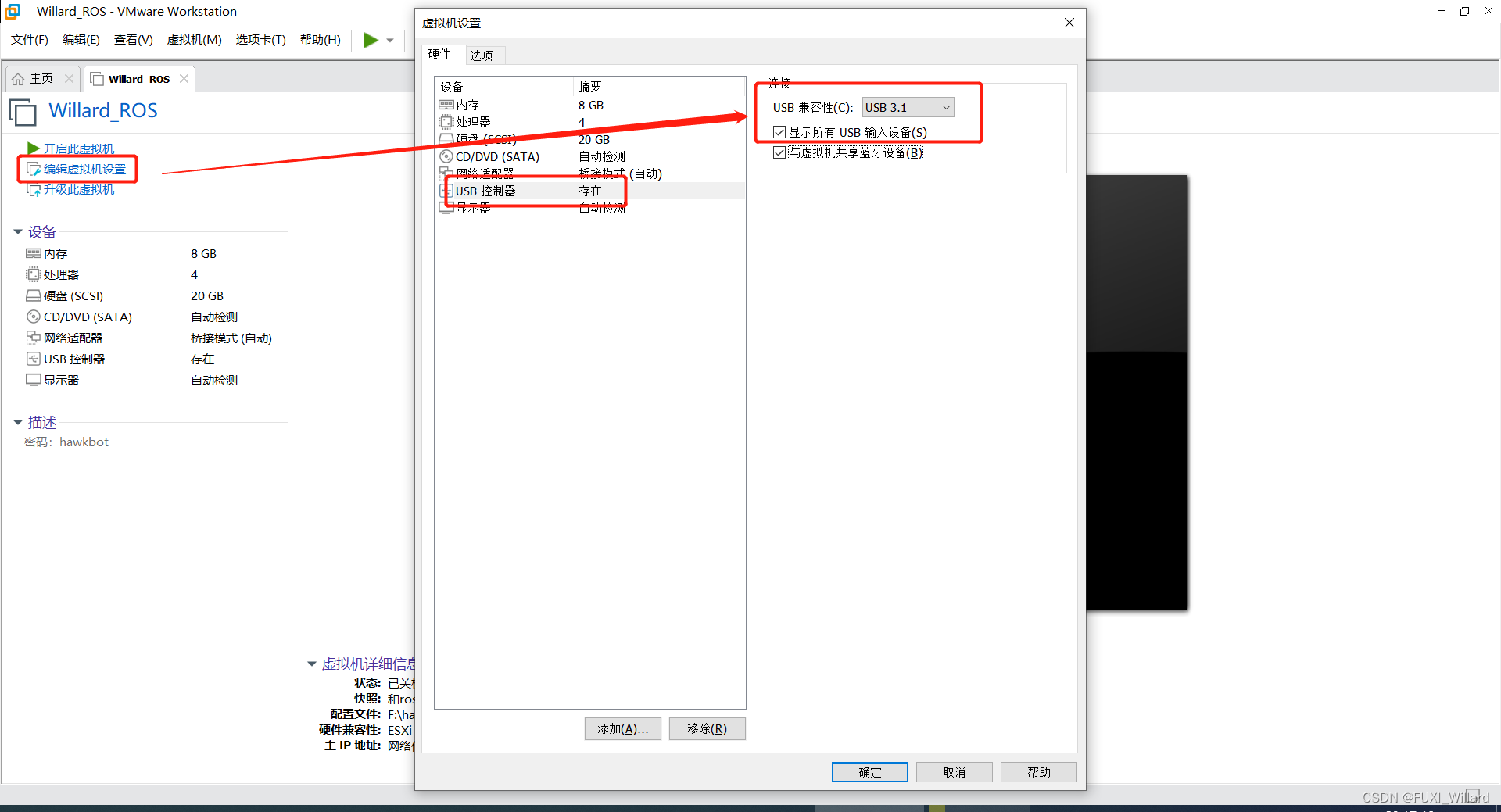Screen dimensions: 1501x812
Task: Click display icon in main window device list
Action: pyautogui.click(x=34, y=380)
